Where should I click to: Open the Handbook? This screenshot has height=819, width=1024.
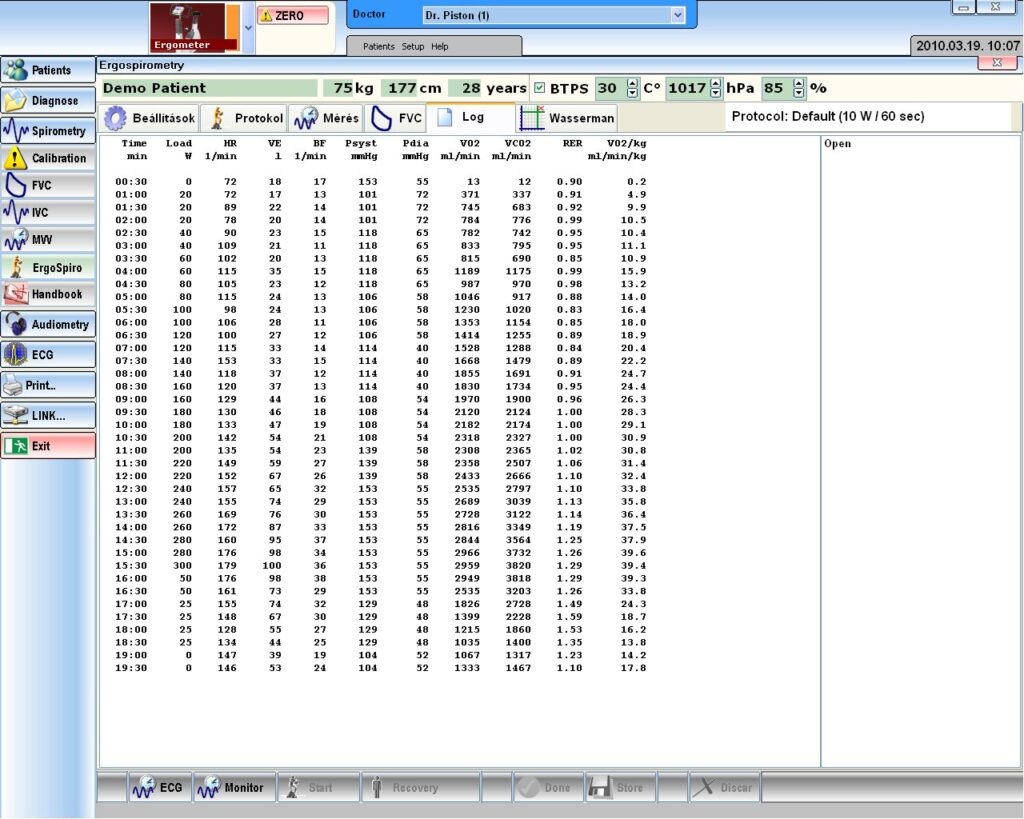tap(48, 294)
